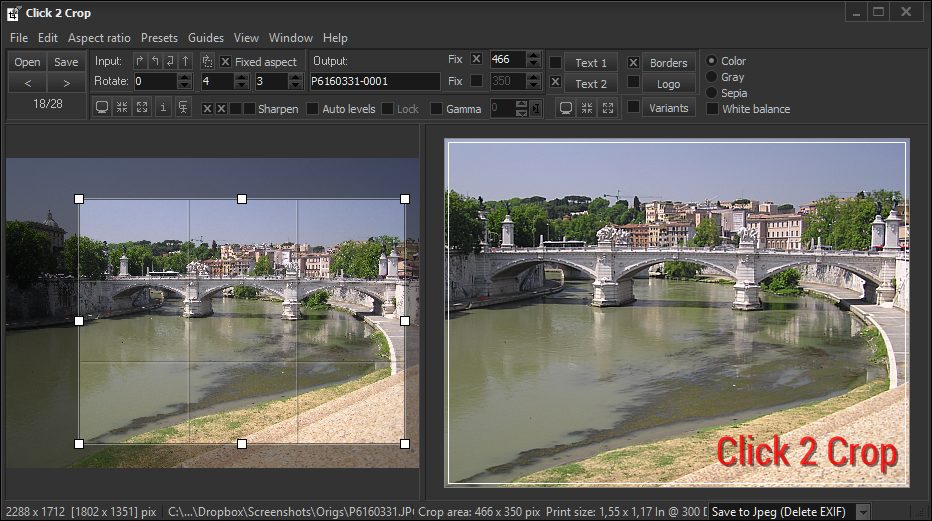The image size is (932, 521).
Task: Click the expand icon directly left of Variants checkbox
Action: [x=607, y=108]
